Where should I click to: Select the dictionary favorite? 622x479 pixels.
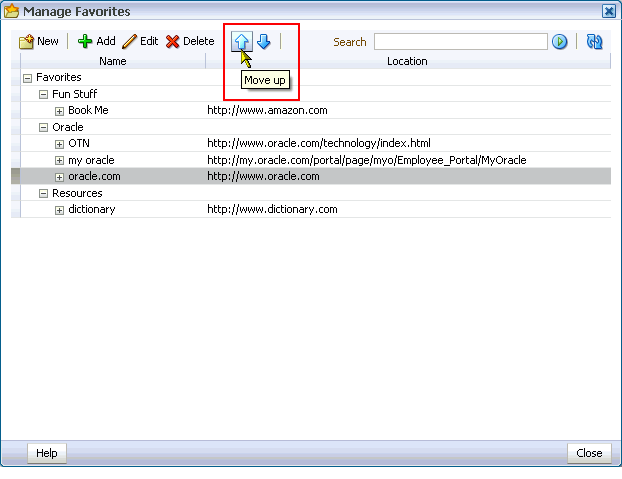[91, 210]
